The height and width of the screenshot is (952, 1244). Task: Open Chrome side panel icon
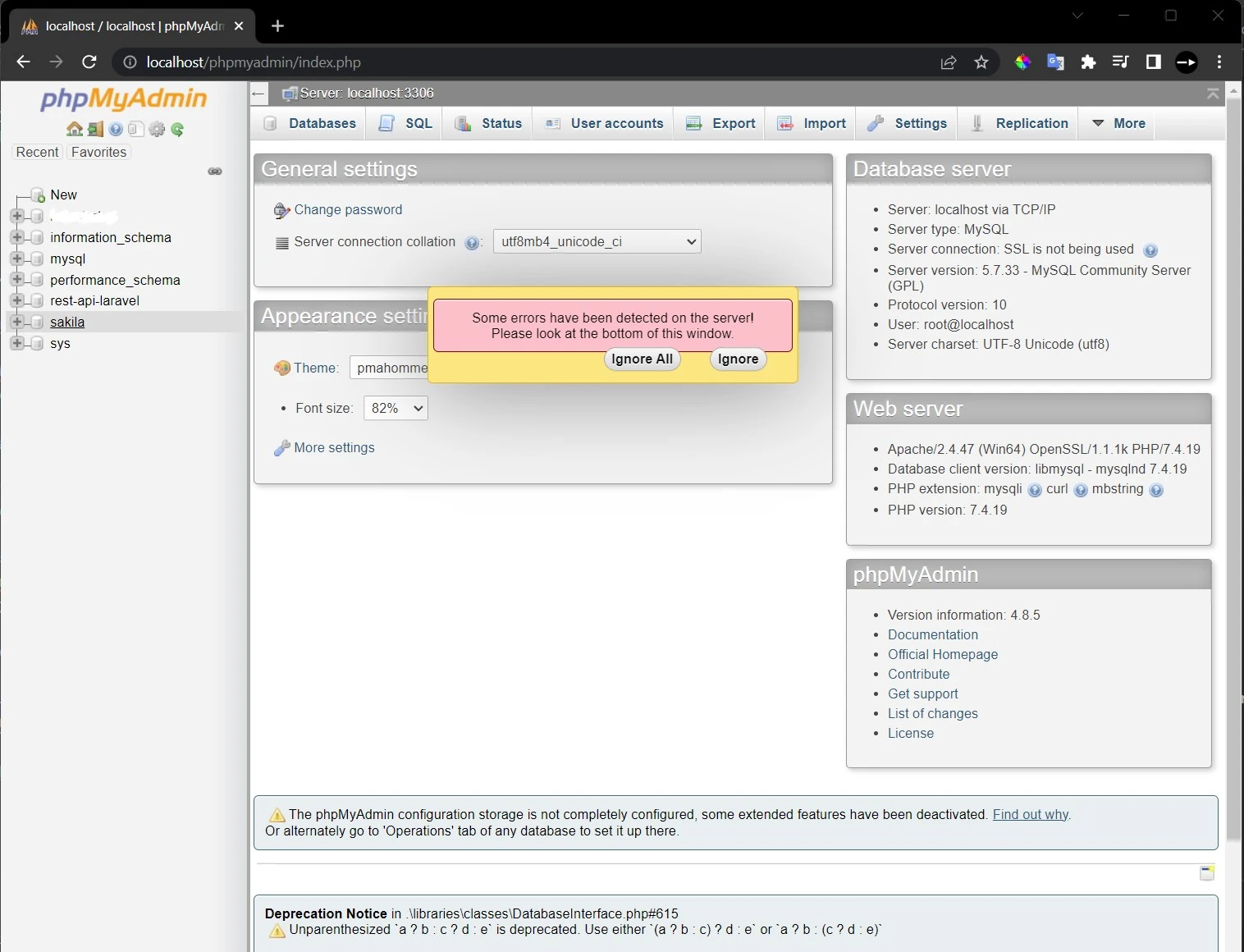click(x=1153, y=62)
